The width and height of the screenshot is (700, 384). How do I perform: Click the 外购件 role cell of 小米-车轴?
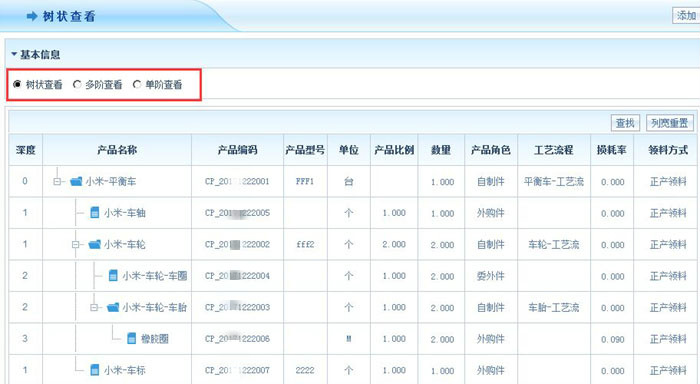(x=491, y=213)
